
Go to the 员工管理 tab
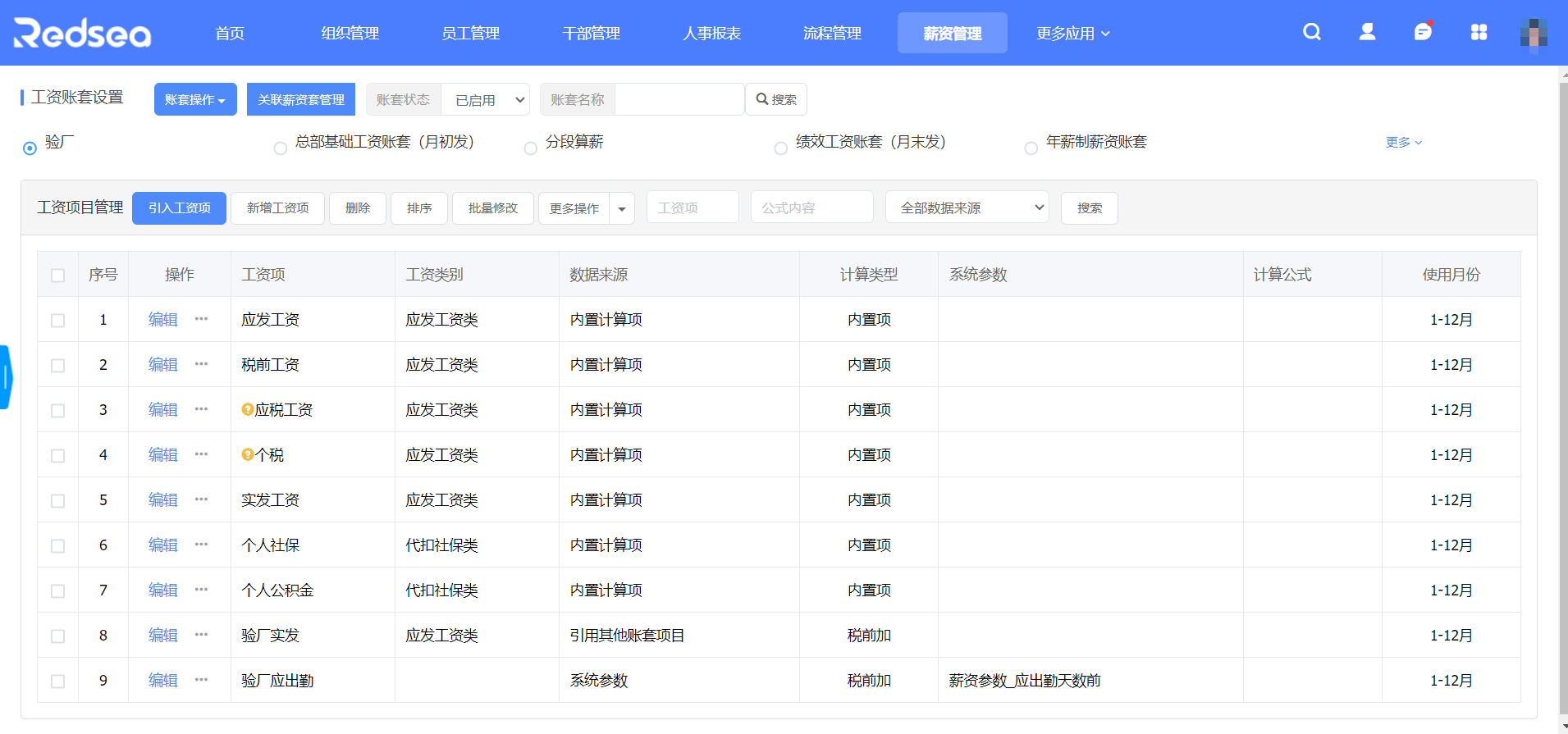pos(470,34)
